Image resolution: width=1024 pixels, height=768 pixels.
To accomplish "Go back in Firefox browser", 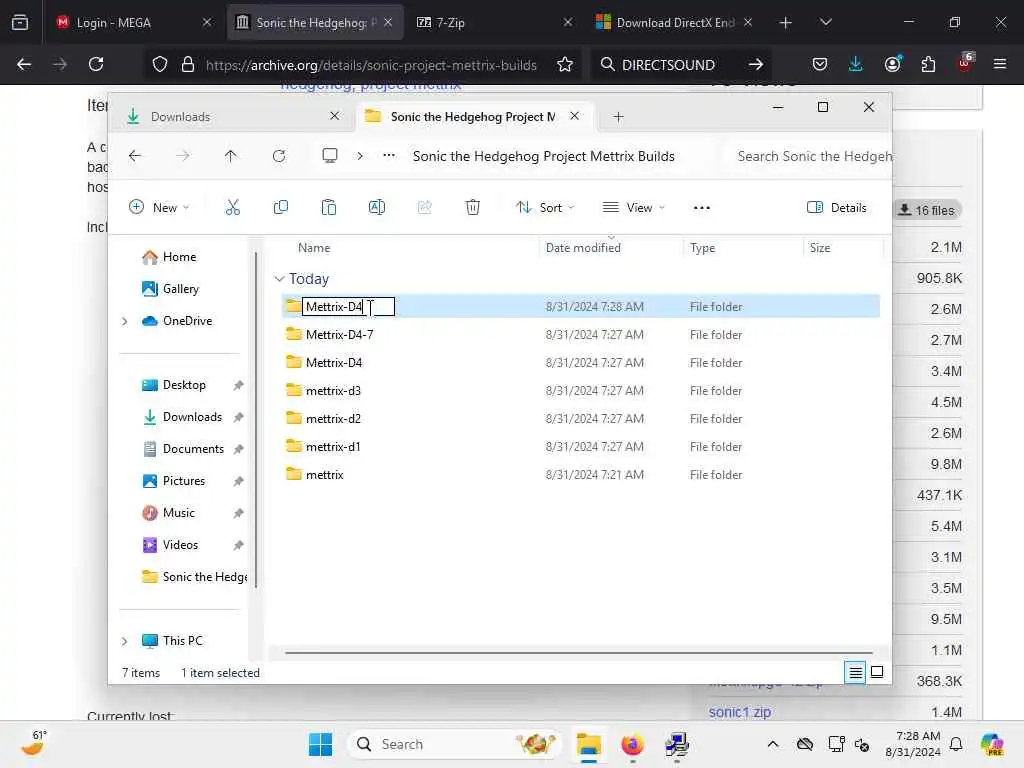I will point(24,64).
